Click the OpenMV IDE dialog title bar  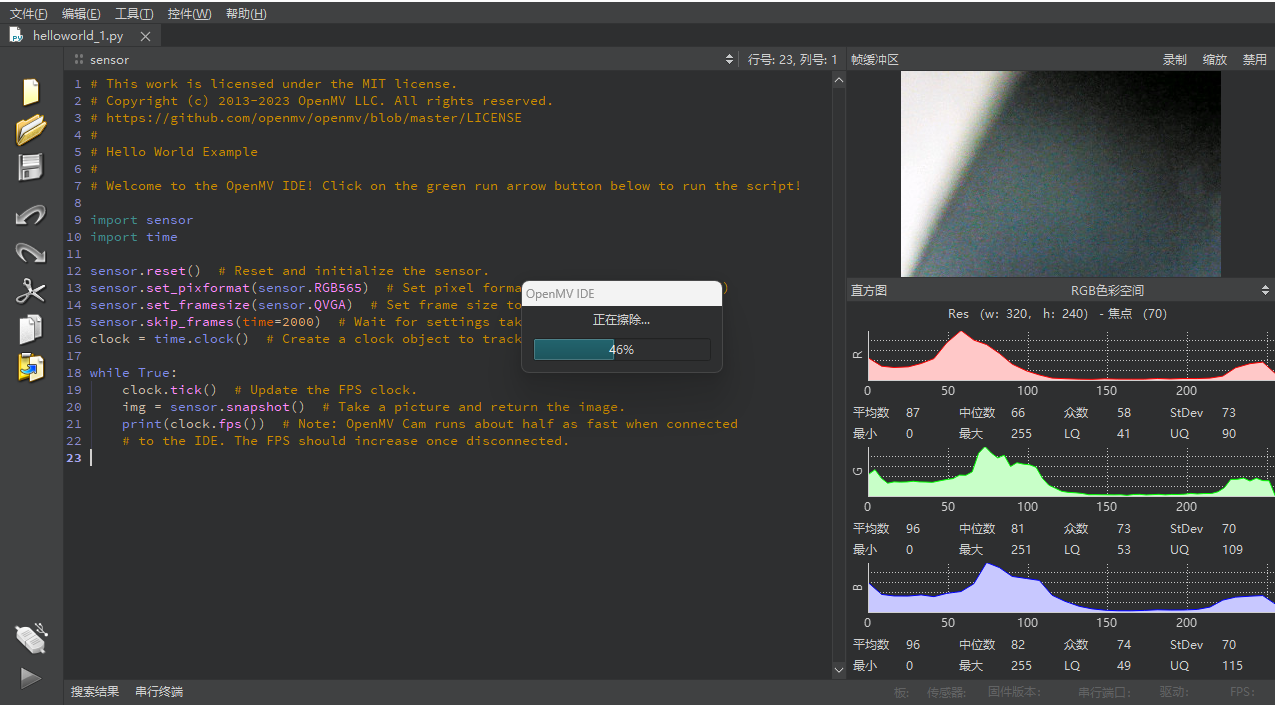click(x=622, y=294)
